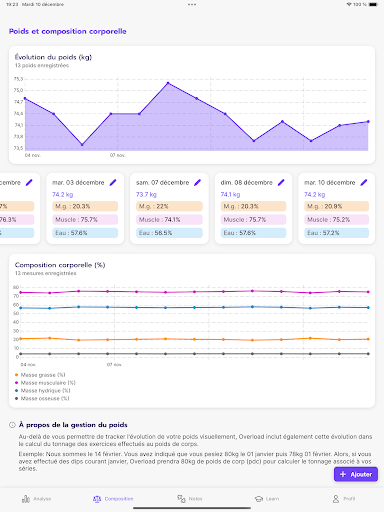
Task: Edit the mar. 10 décembre entry pencil
Action: tap(364, 182)
